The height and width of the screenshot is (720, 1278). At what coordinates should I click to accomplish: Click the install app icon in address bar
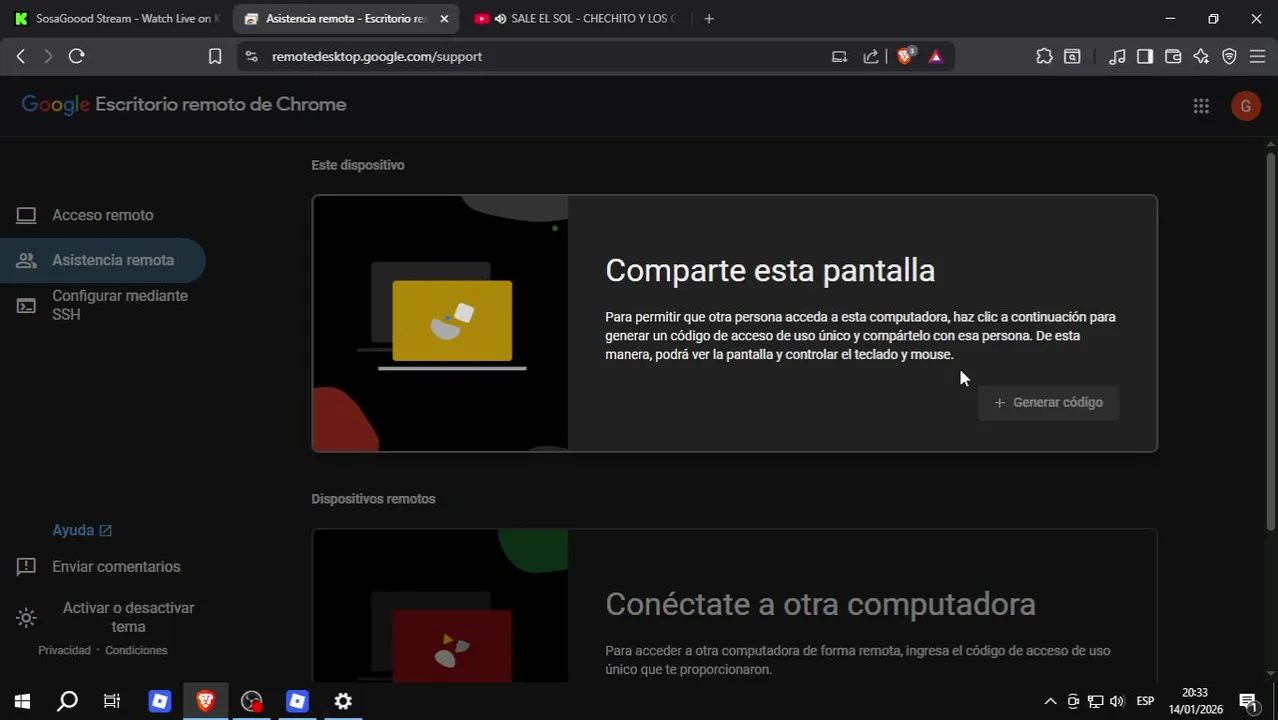click(x=839, y=57)
